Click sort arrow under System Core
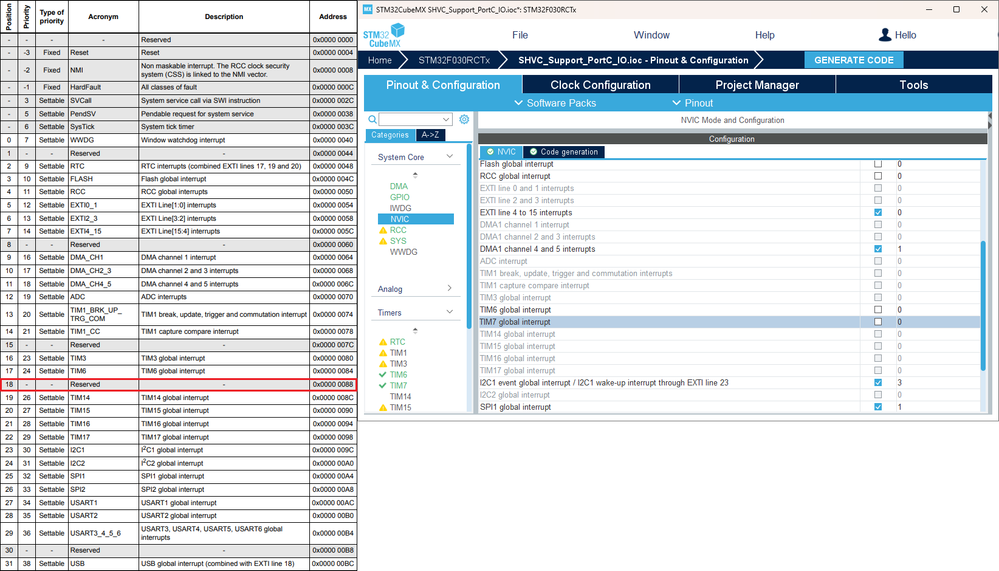 [415, 175]
